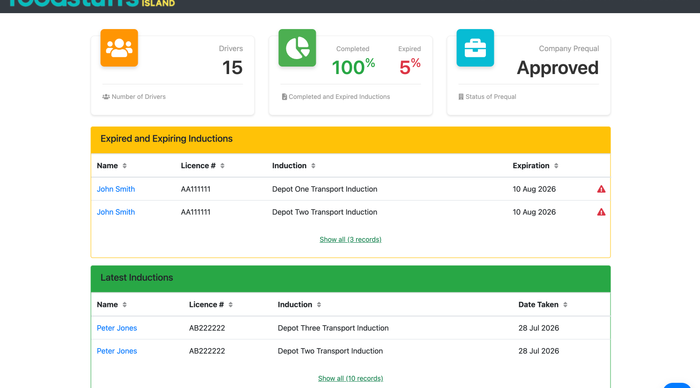Click 'Depot One Transport Induction' cell

325,189
